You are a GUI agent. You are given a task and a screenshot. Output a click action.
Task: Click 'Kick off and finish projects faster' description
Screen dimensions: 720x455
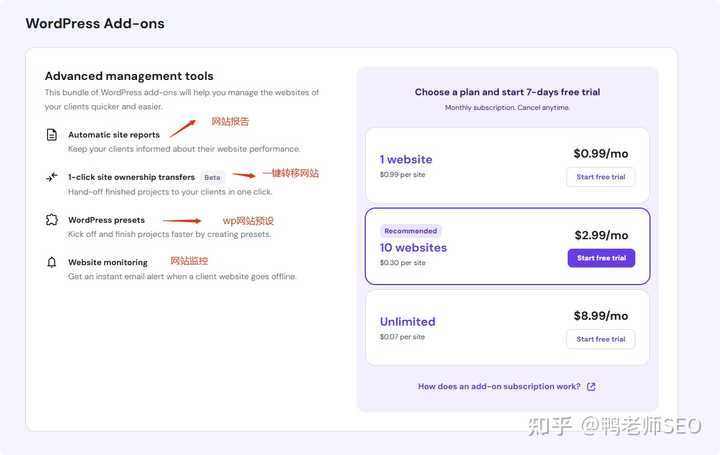click(x=169, y=234)
